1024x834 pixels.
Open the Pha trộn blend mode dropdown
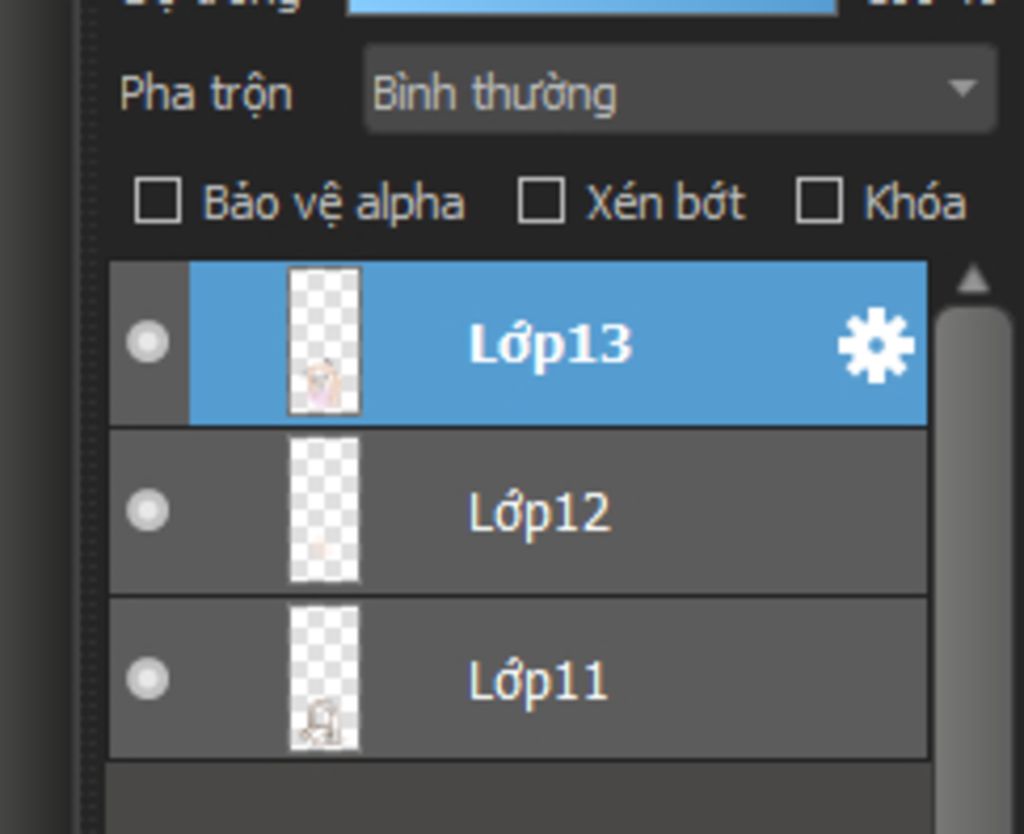680,91
